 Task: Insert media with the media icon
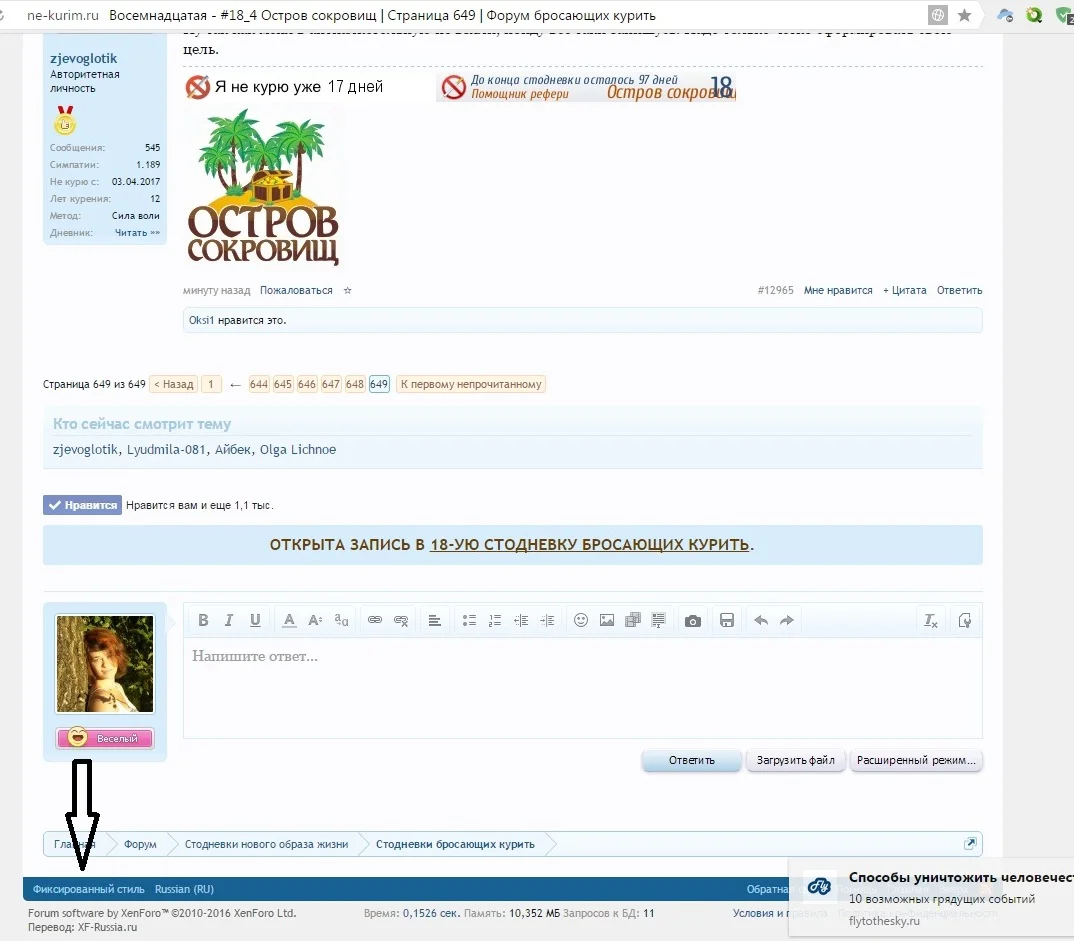(x=633, y=620)
